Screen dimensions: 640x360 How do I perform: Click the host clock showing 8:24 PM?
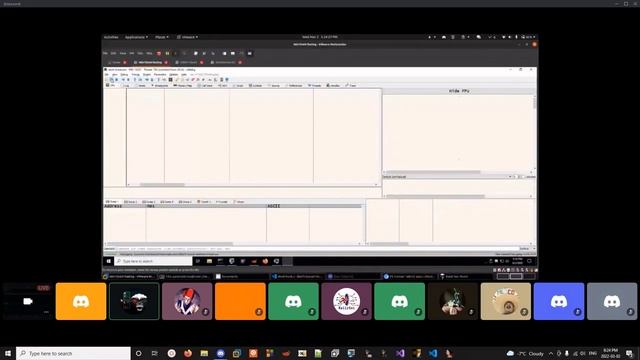(611, 353)
